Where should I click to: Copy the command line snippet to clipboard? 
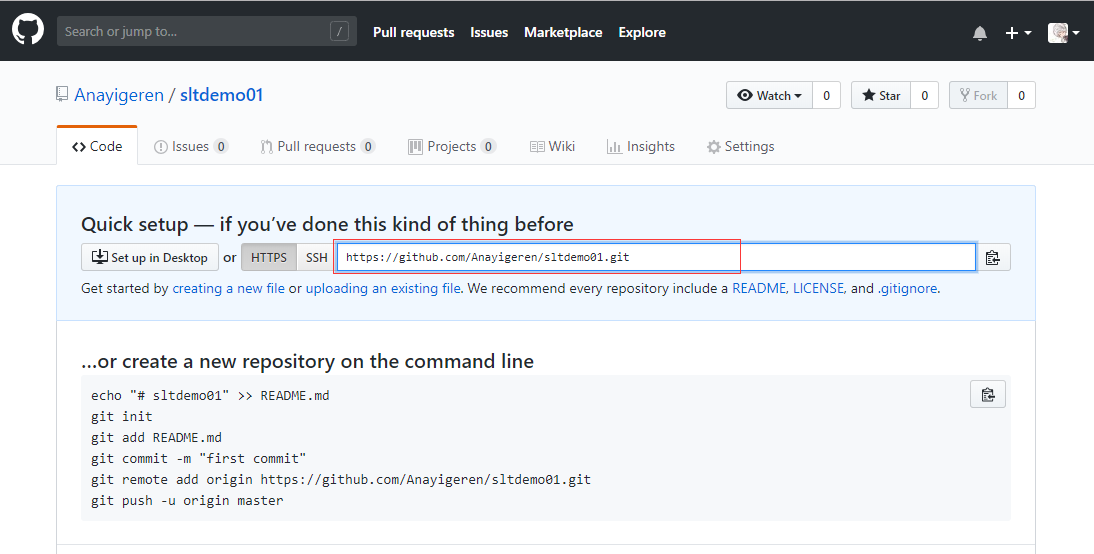[x=988, y=394]
